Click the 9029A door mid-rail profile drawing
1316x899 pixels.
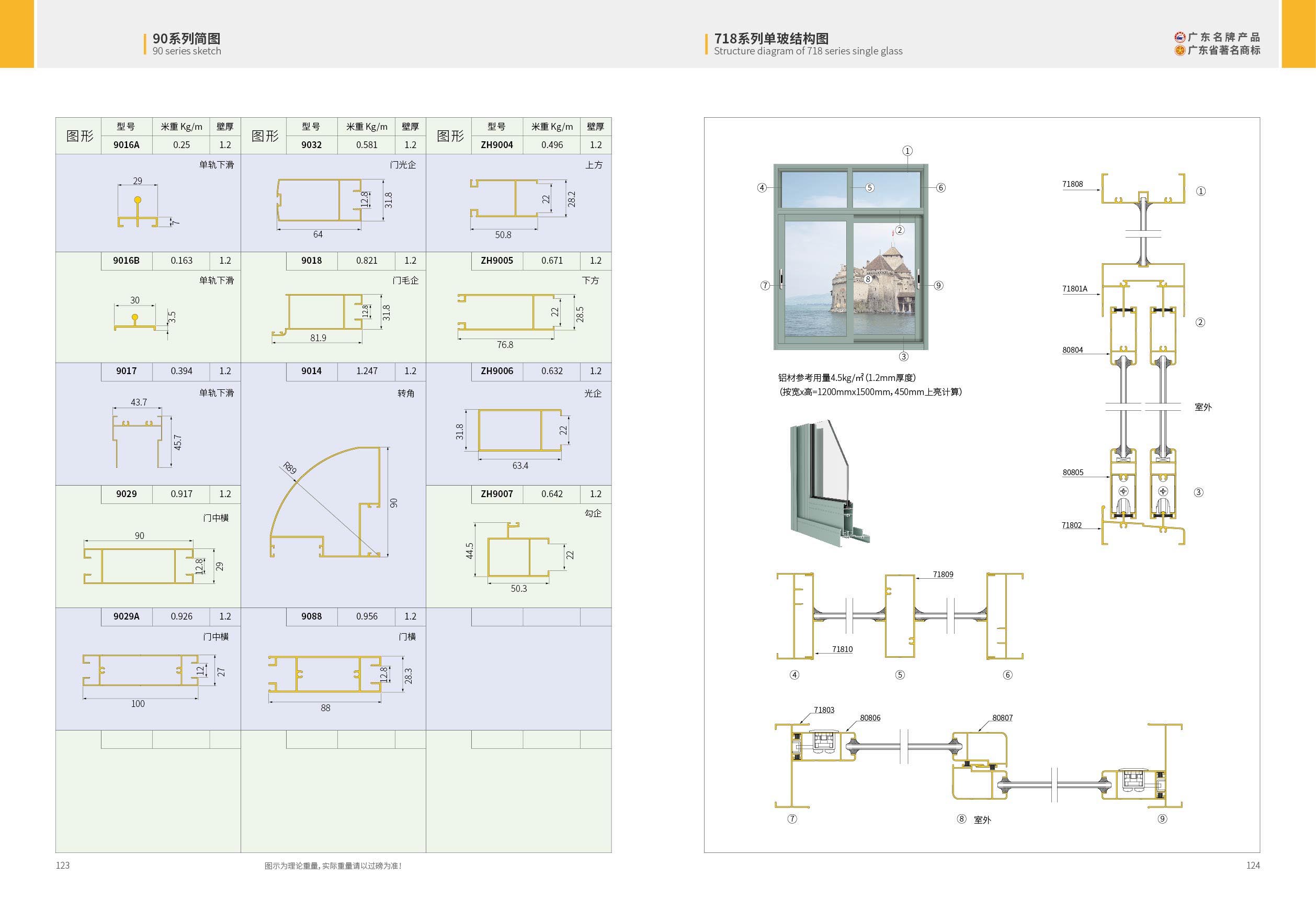pyautogui.click(x=140, y=670)
